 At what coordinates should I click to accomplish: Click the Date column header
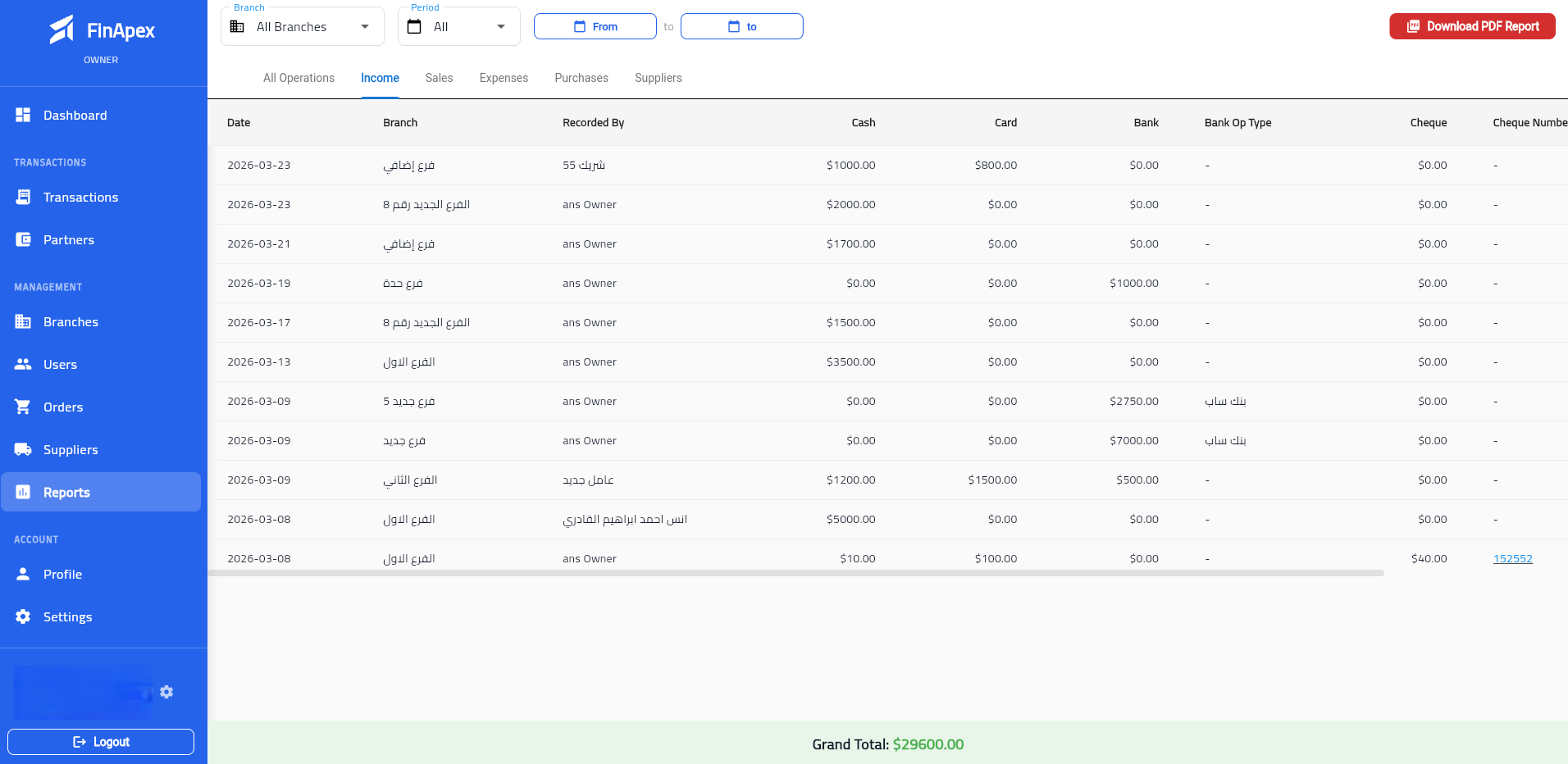click(239, 122)
